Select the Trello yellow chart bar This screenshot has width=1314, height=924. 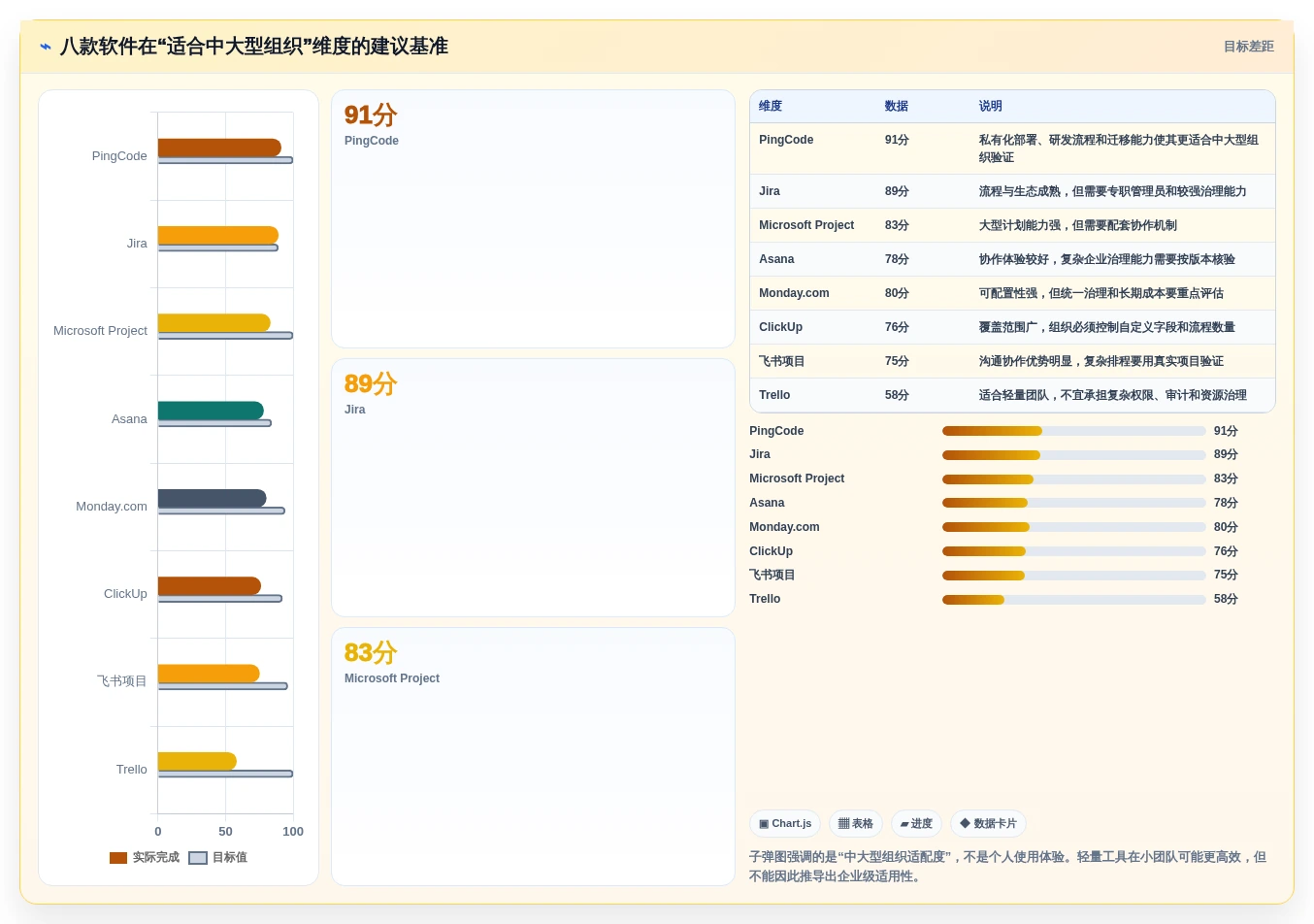[x=197, y=761]
